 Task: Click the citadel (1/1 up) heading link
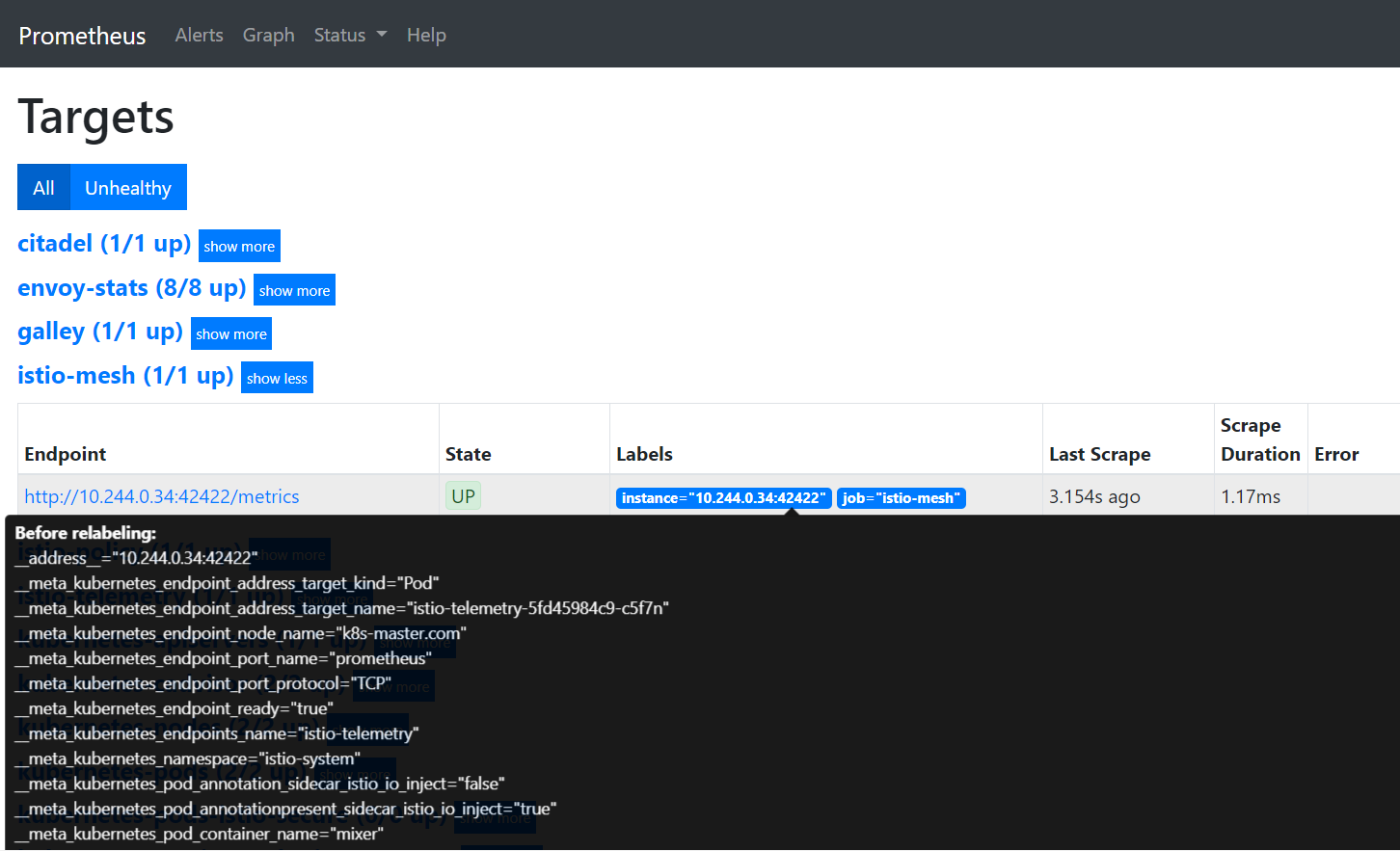104,244
